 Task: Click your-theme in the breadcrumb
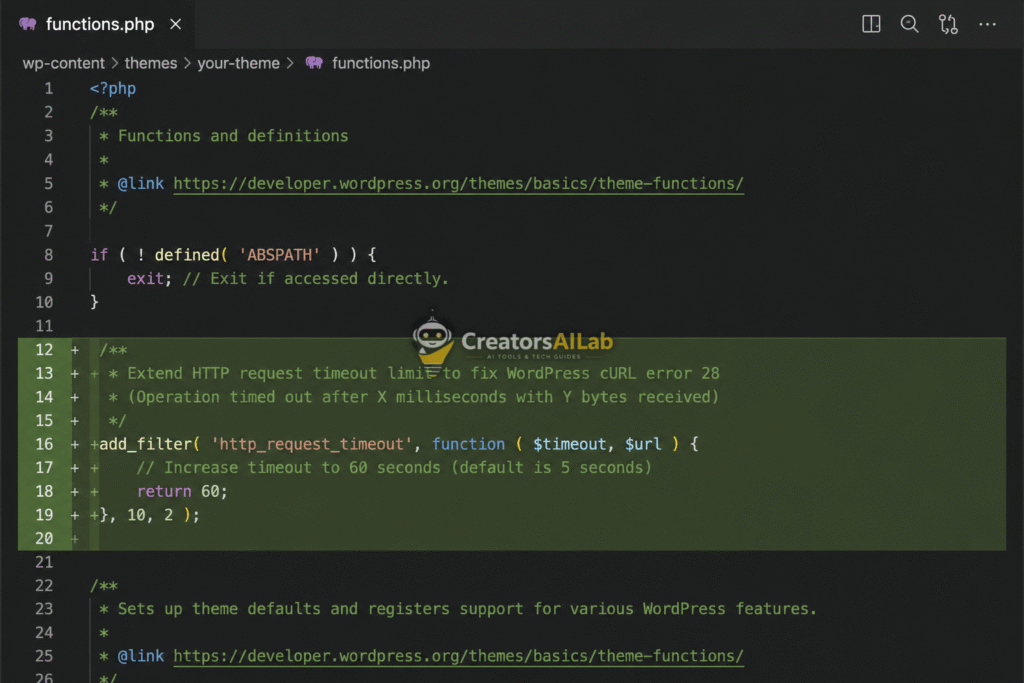click(x=238, y=63)
